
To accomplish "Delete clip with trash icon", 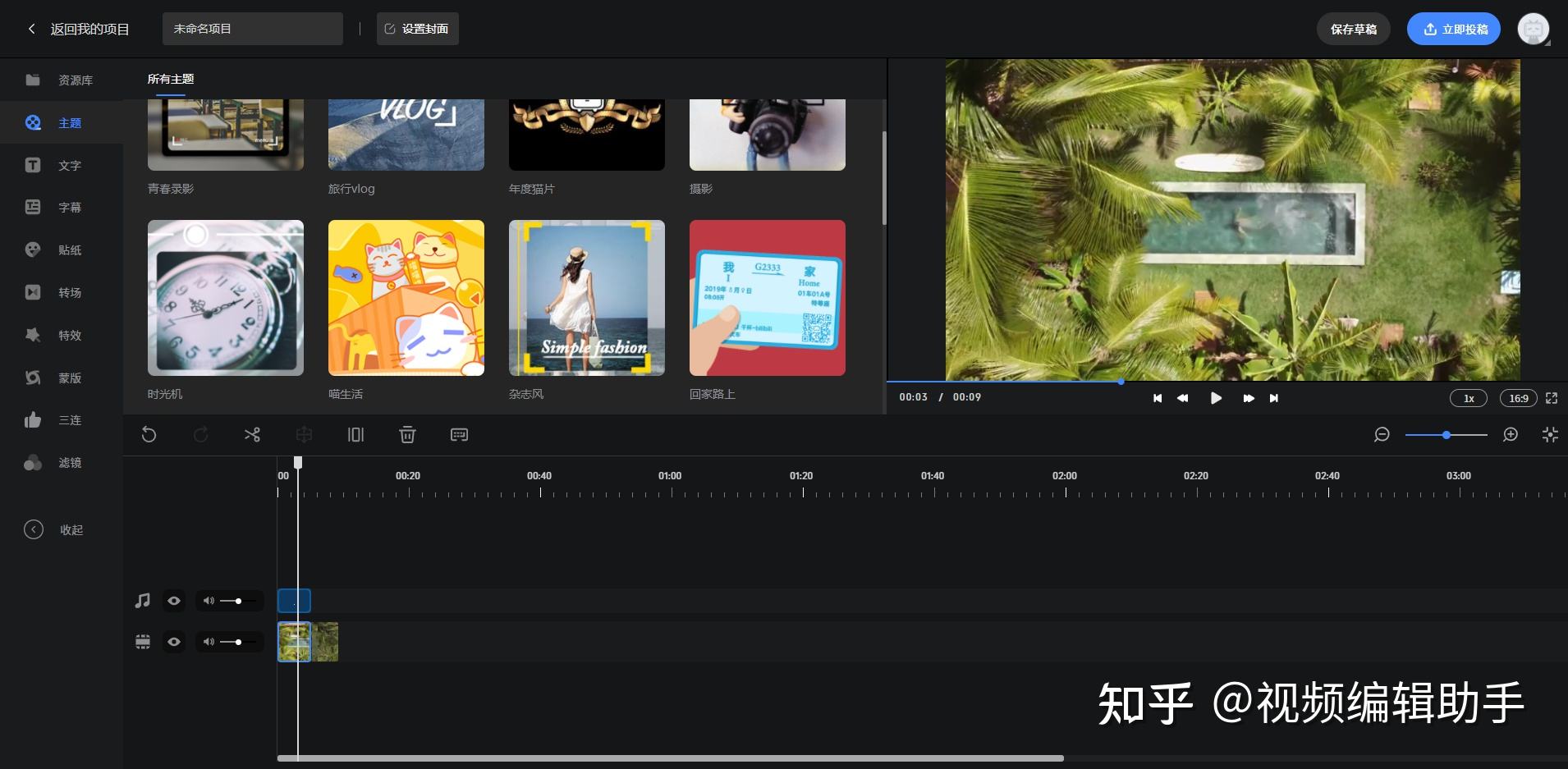I will click(407, 434).
